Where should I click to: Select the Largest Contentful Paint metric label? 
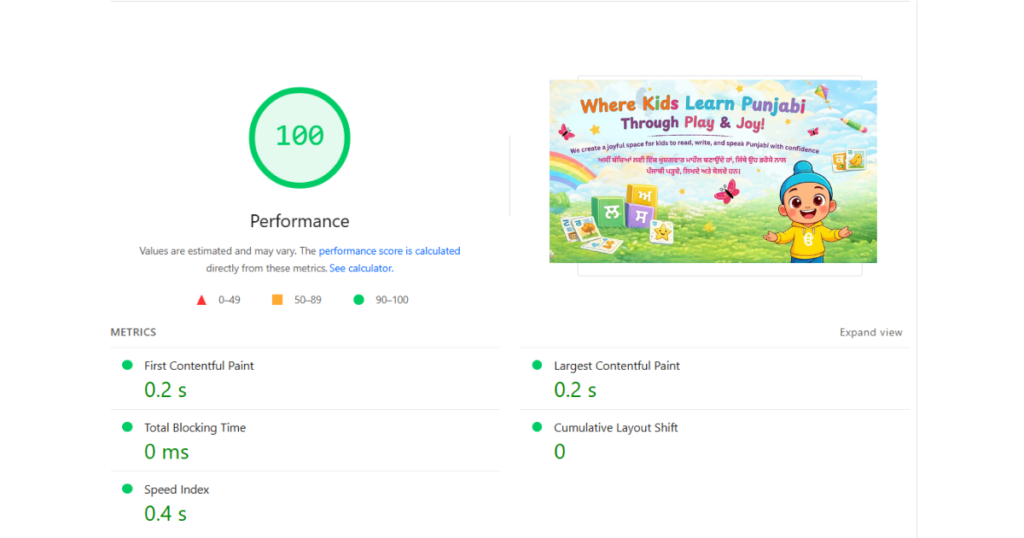(617, 366)
